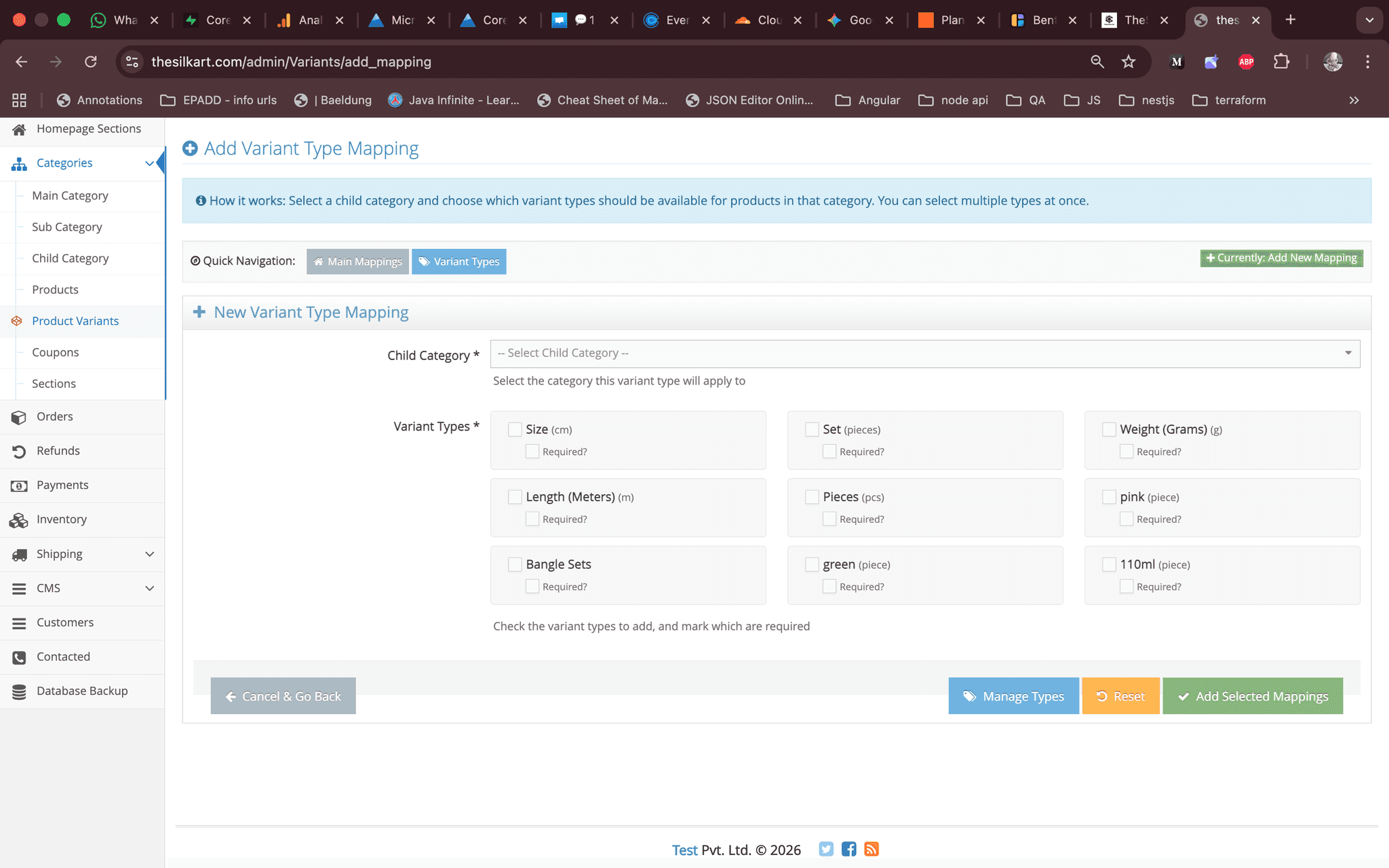Select the Inventory boxes icon in sidebar
1389x868 pixels.
[x=19, y=519]
